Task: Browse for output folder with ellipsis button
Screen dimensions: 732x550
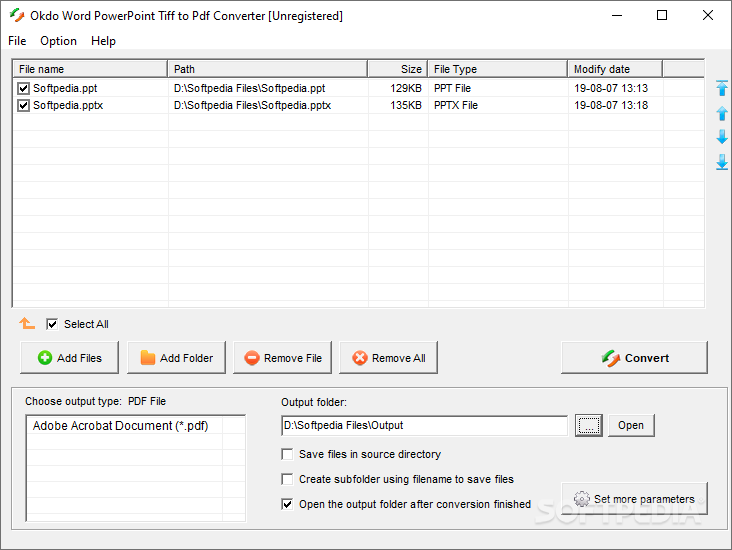Action: (589, 425)
